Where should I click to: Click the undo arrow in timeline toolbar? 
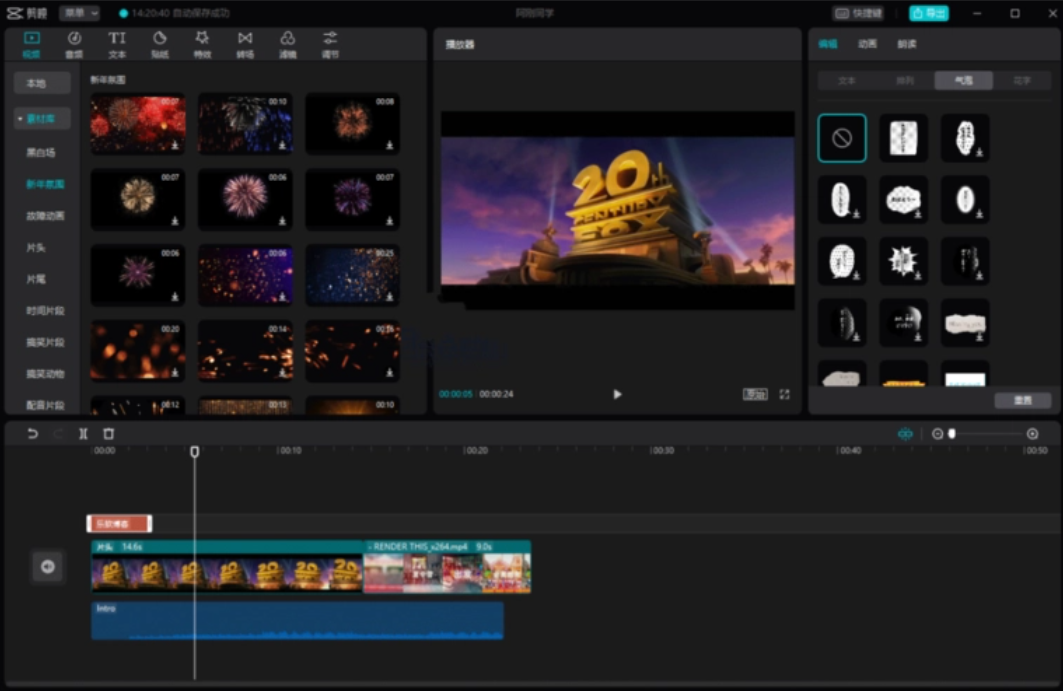tap(32, 434)
